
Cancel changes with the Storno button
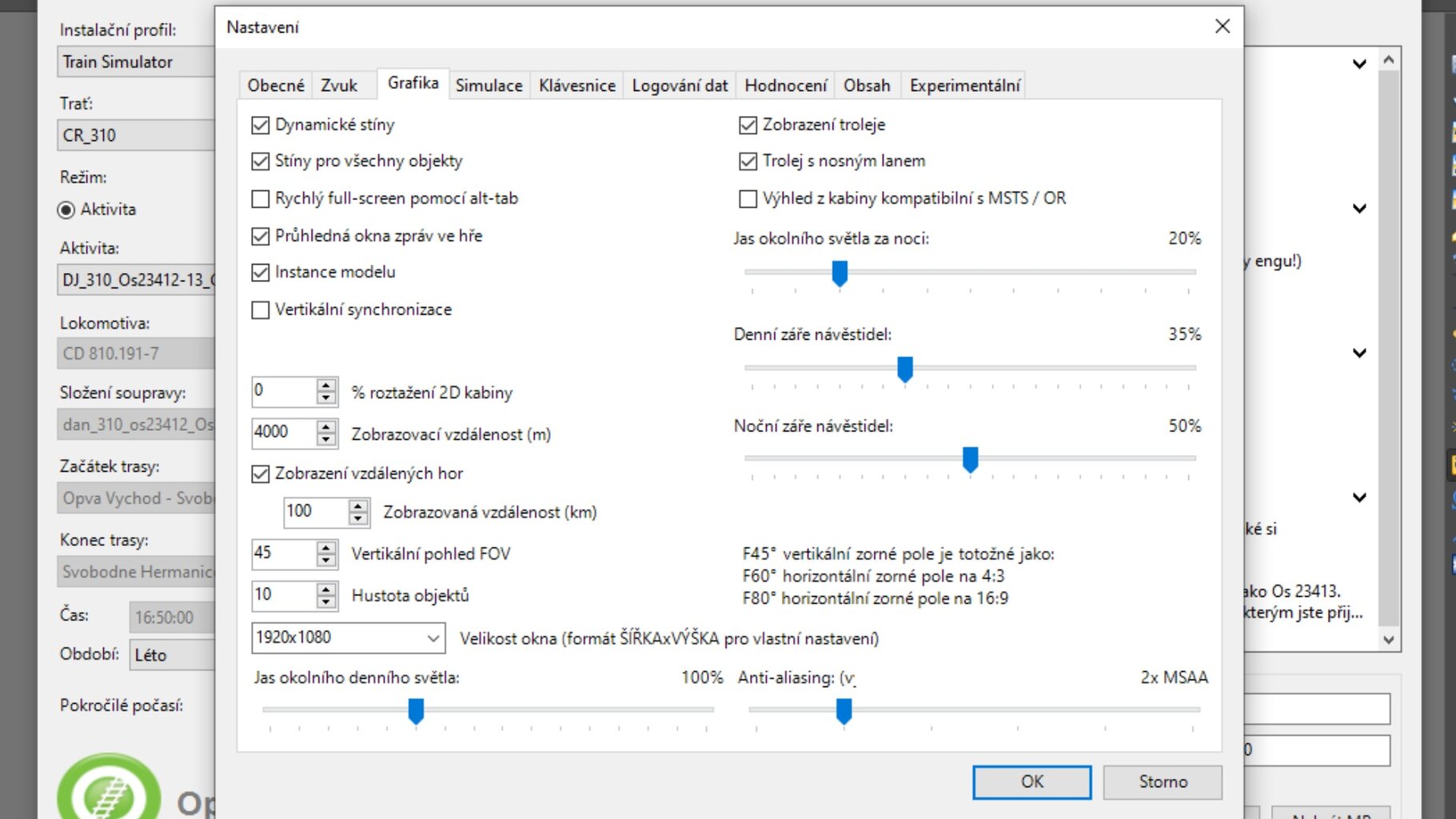pos(1163,781)
